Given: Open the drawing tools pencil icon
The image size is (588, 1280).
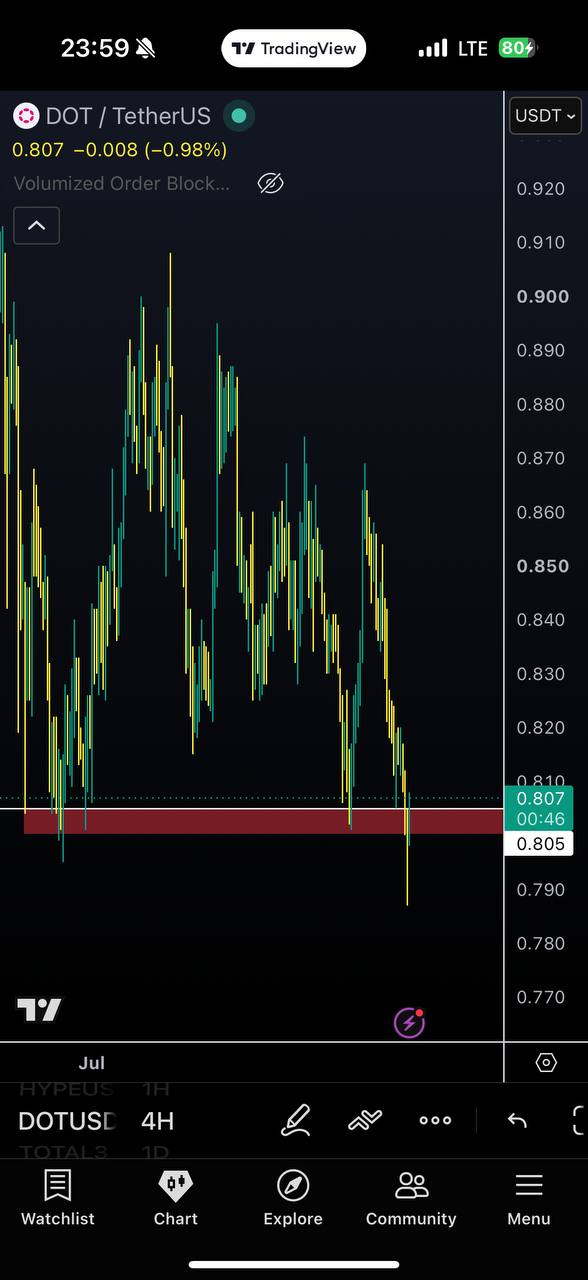Looking at the screenshot, I should pyautogui.click(x=296, y=1120).
